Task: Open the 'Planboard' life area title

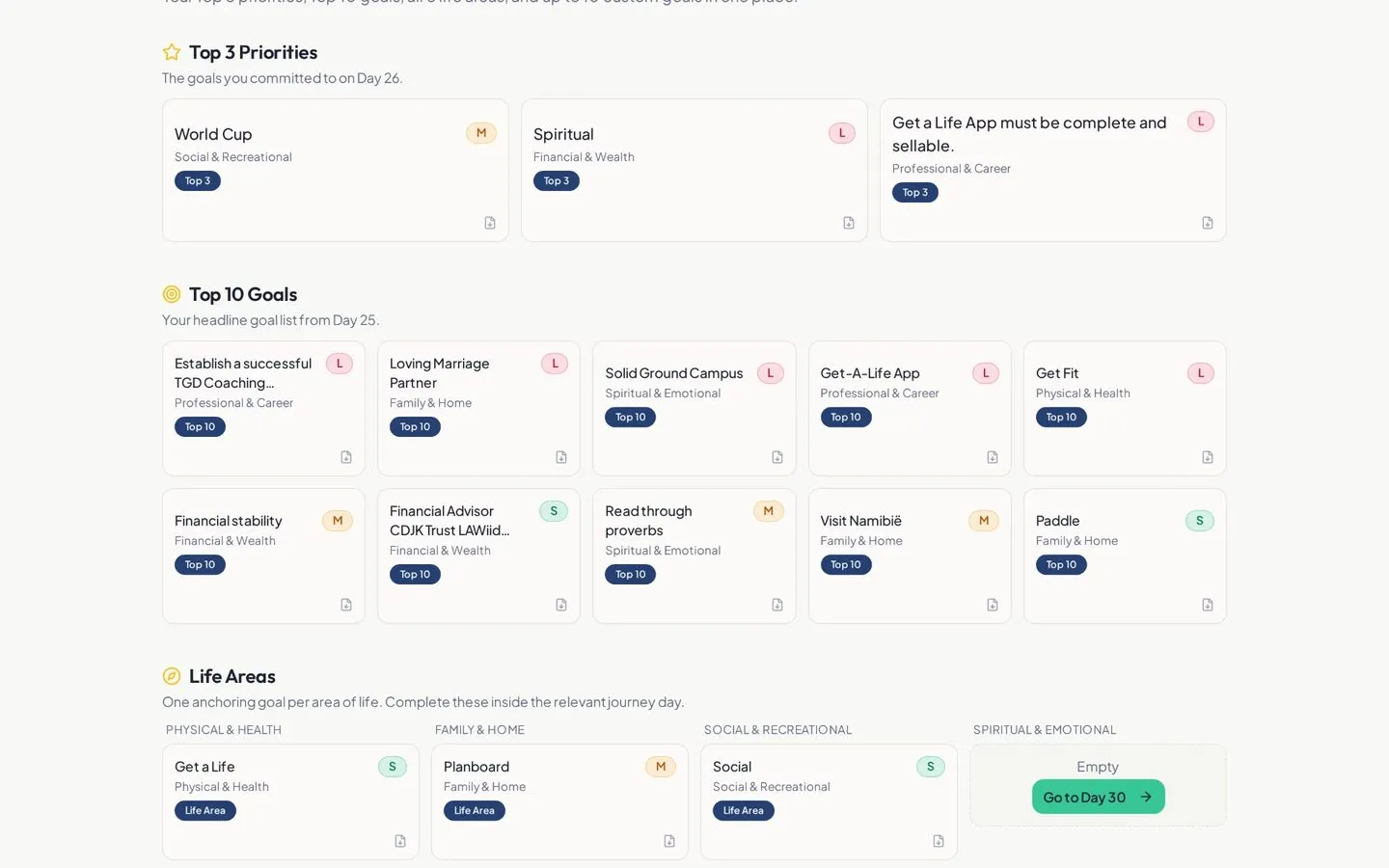Action: pos(477,767)
